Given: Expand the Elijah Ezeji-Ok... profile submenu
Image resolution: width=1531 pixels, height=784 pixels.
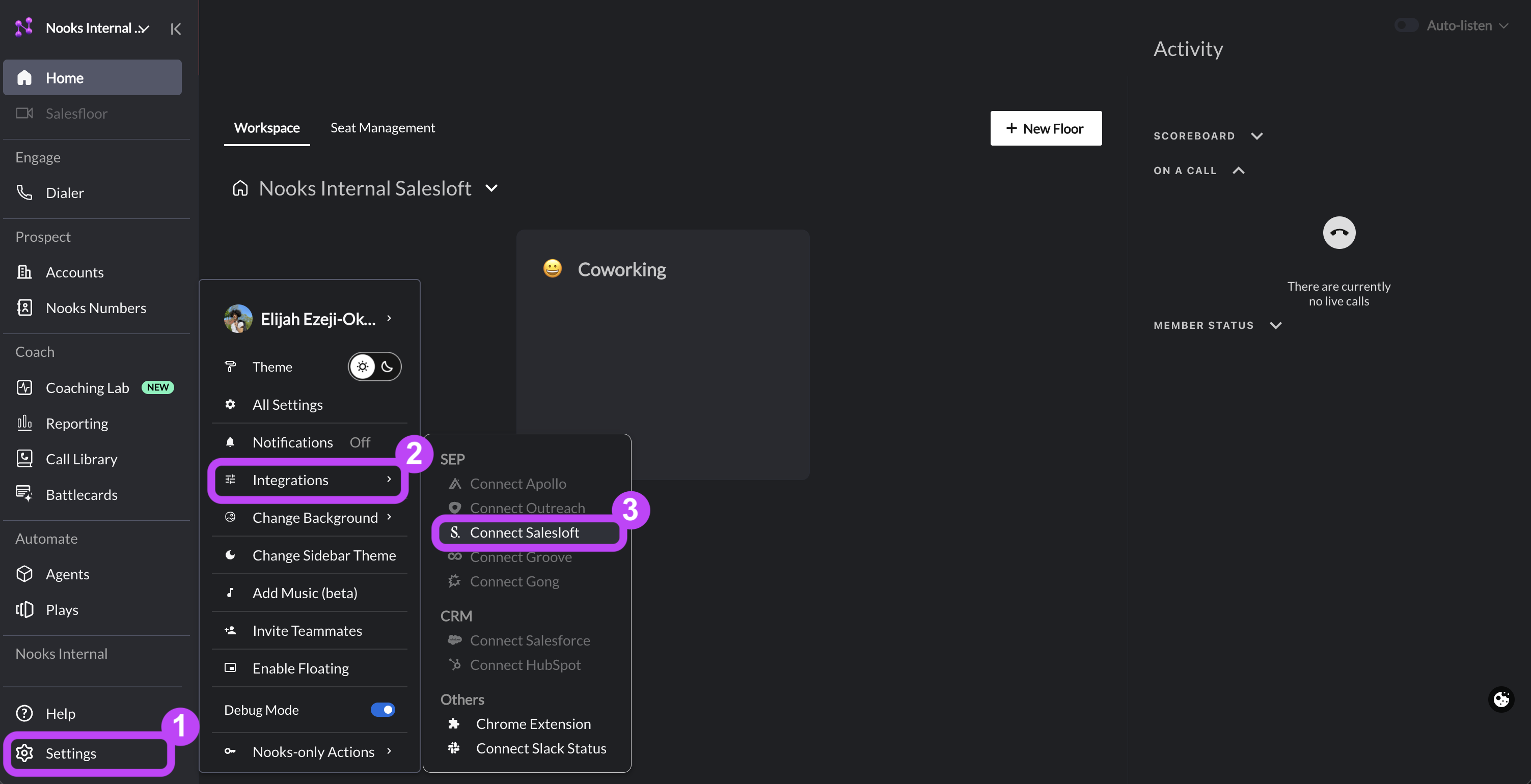Looking at the screenshot, I should tap(389, 318).
